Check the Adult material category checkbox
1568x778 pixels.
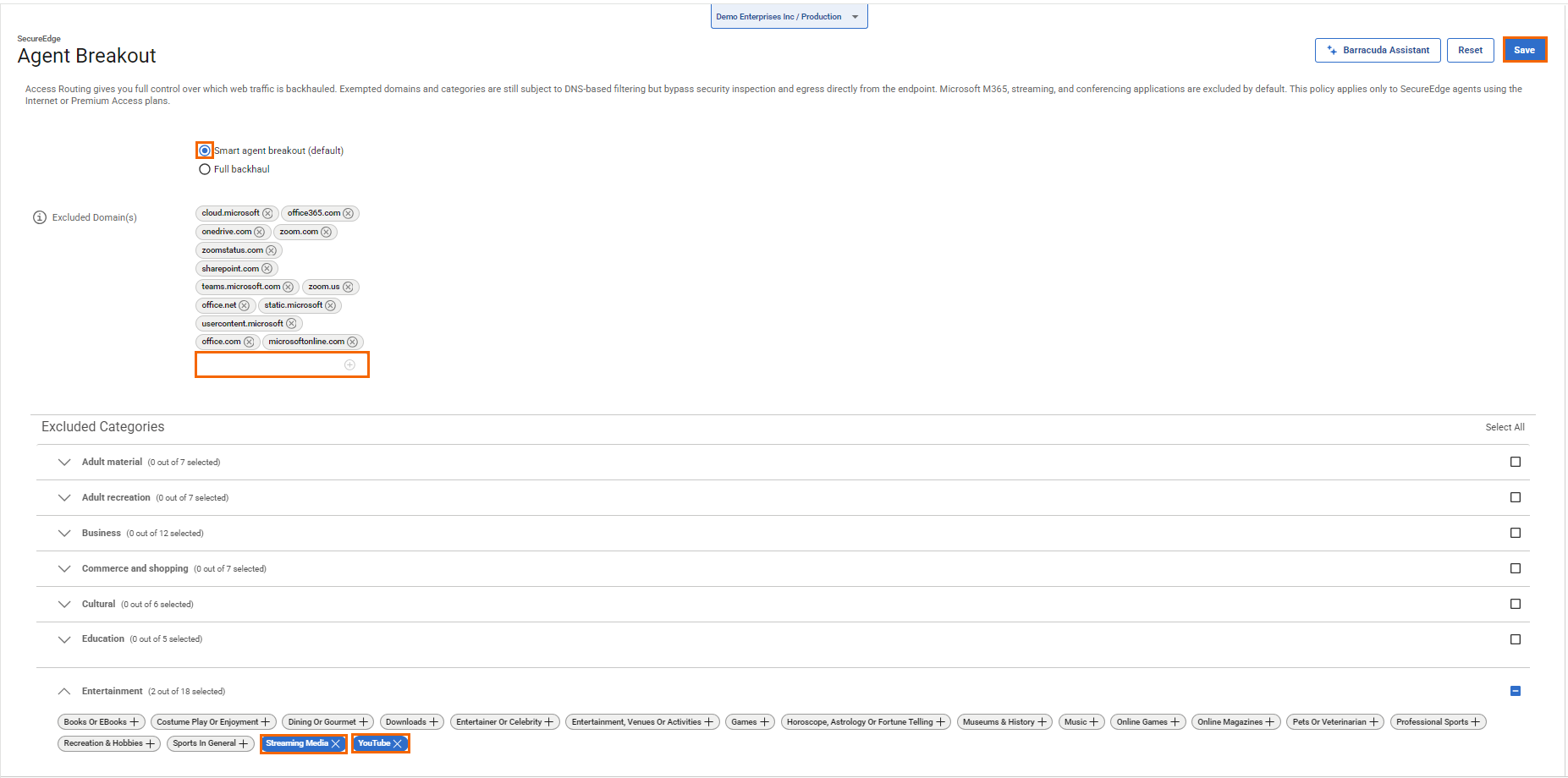click(1516, 463)
